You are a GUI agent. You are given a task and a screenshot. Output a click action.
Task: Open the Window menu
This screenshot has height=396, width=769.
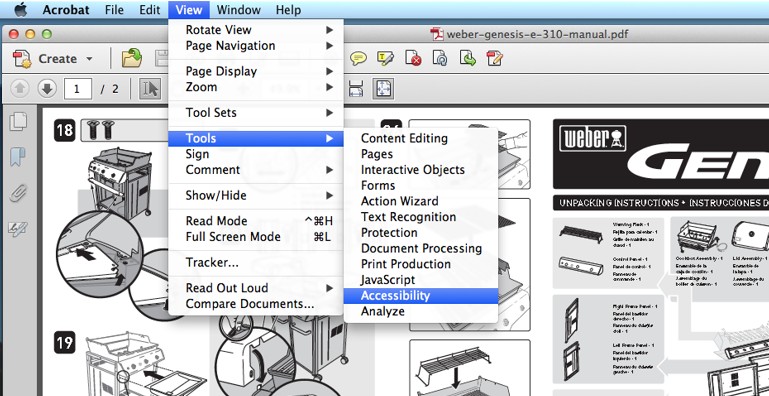point(238,10)
